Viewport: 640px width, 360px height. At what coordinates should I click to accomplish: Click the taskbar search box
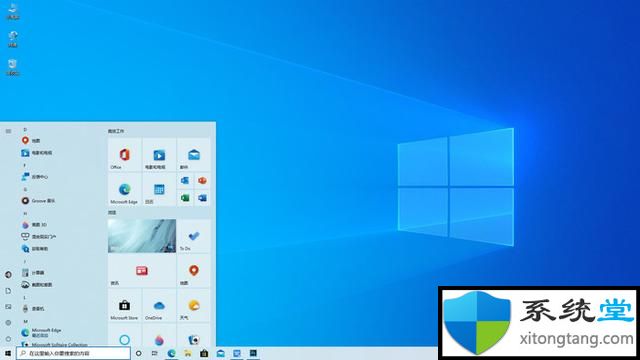pos(73,353)
